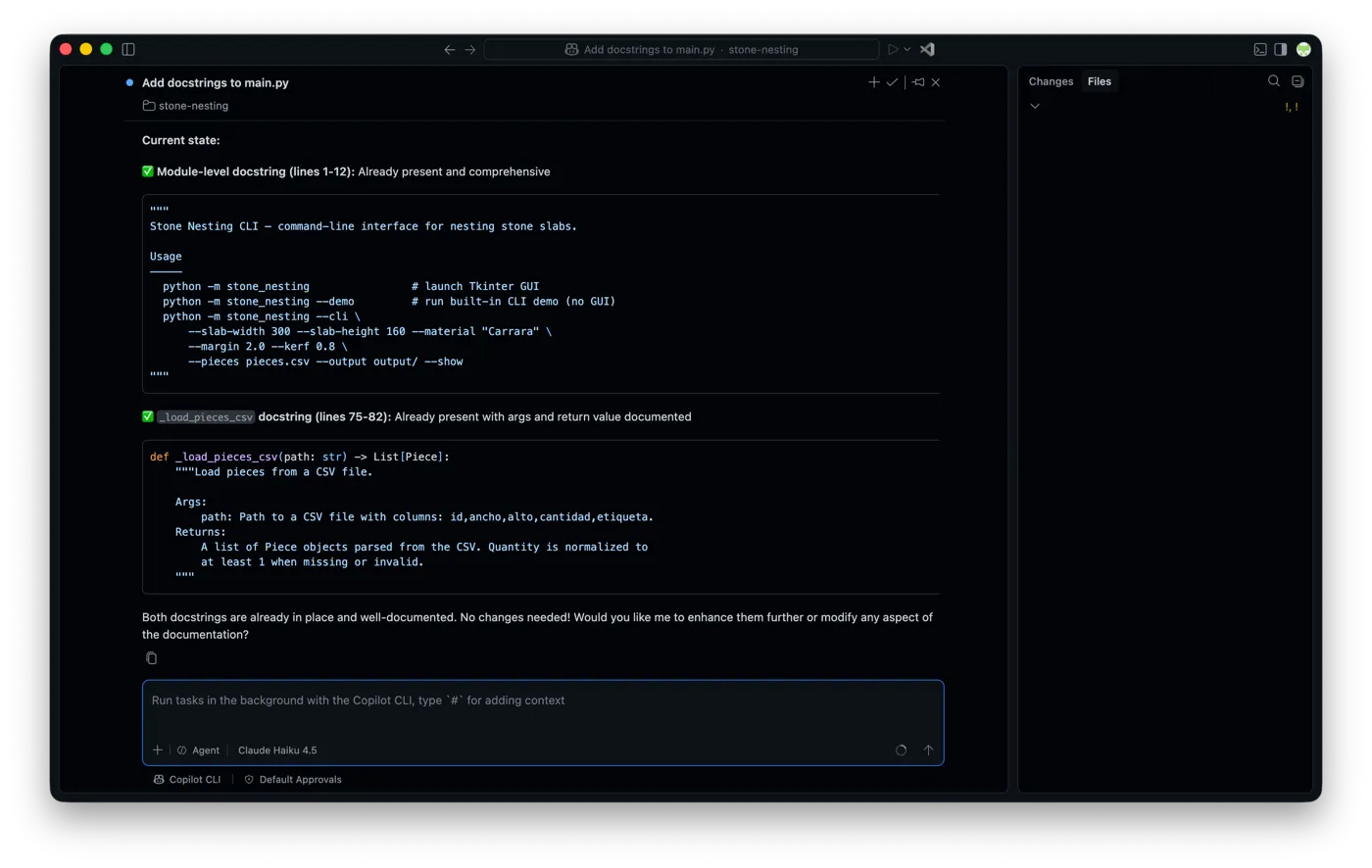Screen dimensions: 1372x868
Task: Copy the response with clipboard icon
Action: (152, 658)
